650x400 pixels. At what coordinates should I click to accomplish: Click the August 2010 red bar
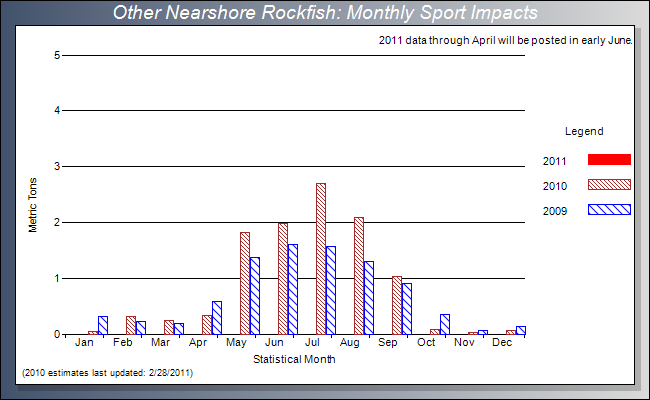click(359, 276)
